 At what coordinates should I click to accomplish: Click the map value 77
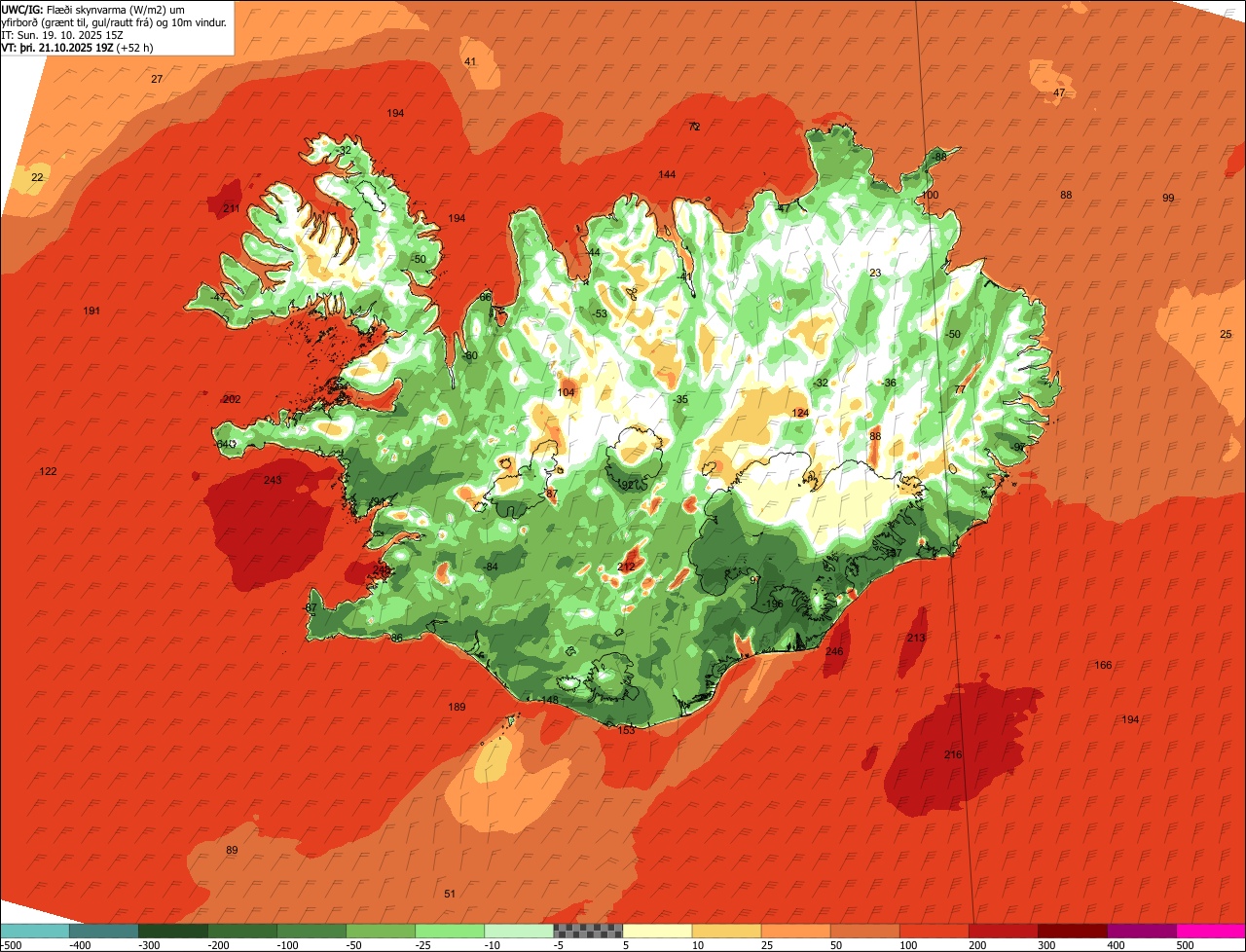coord(960,388)
